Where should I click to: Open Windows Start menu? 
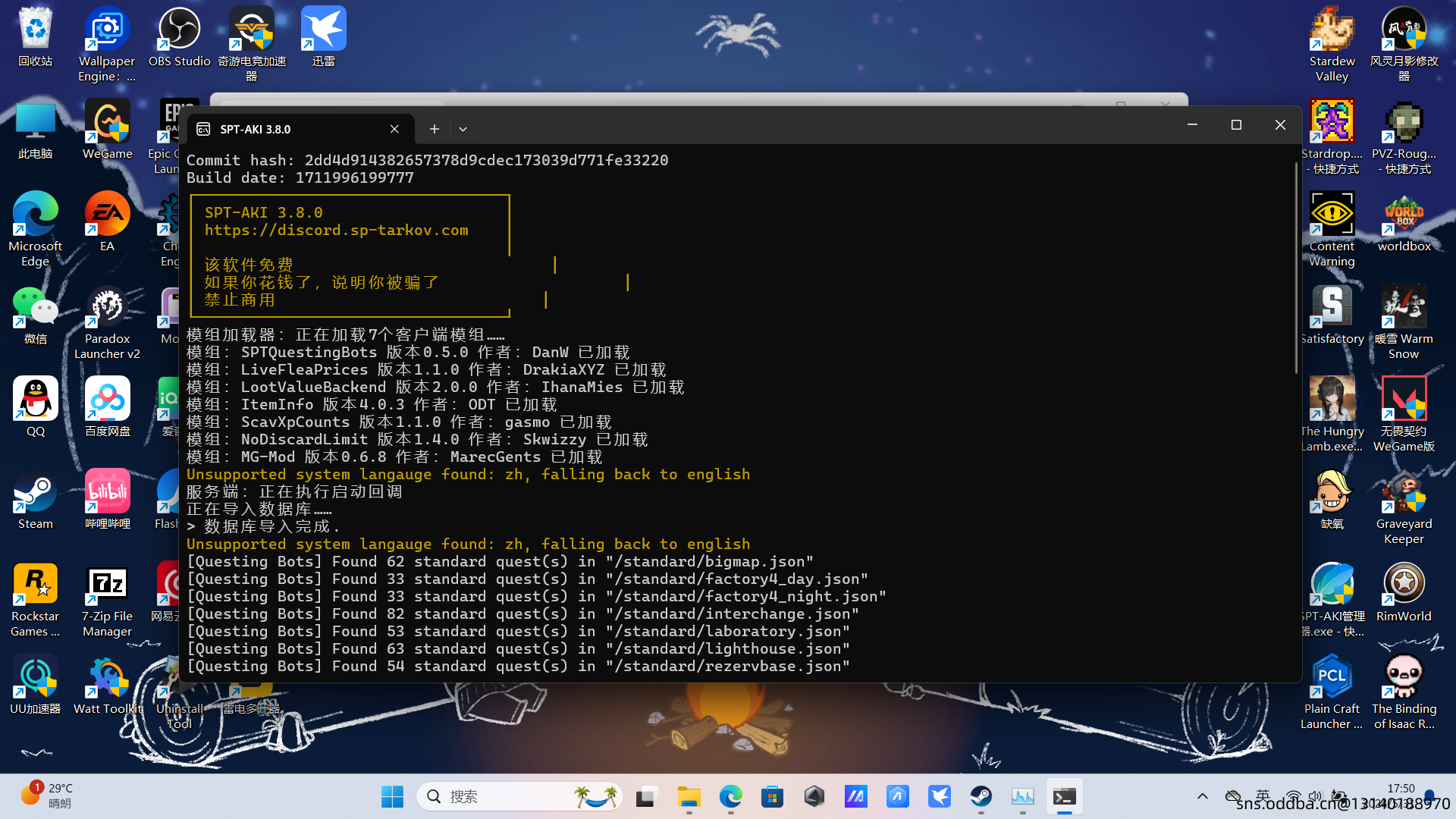[392, 796]
